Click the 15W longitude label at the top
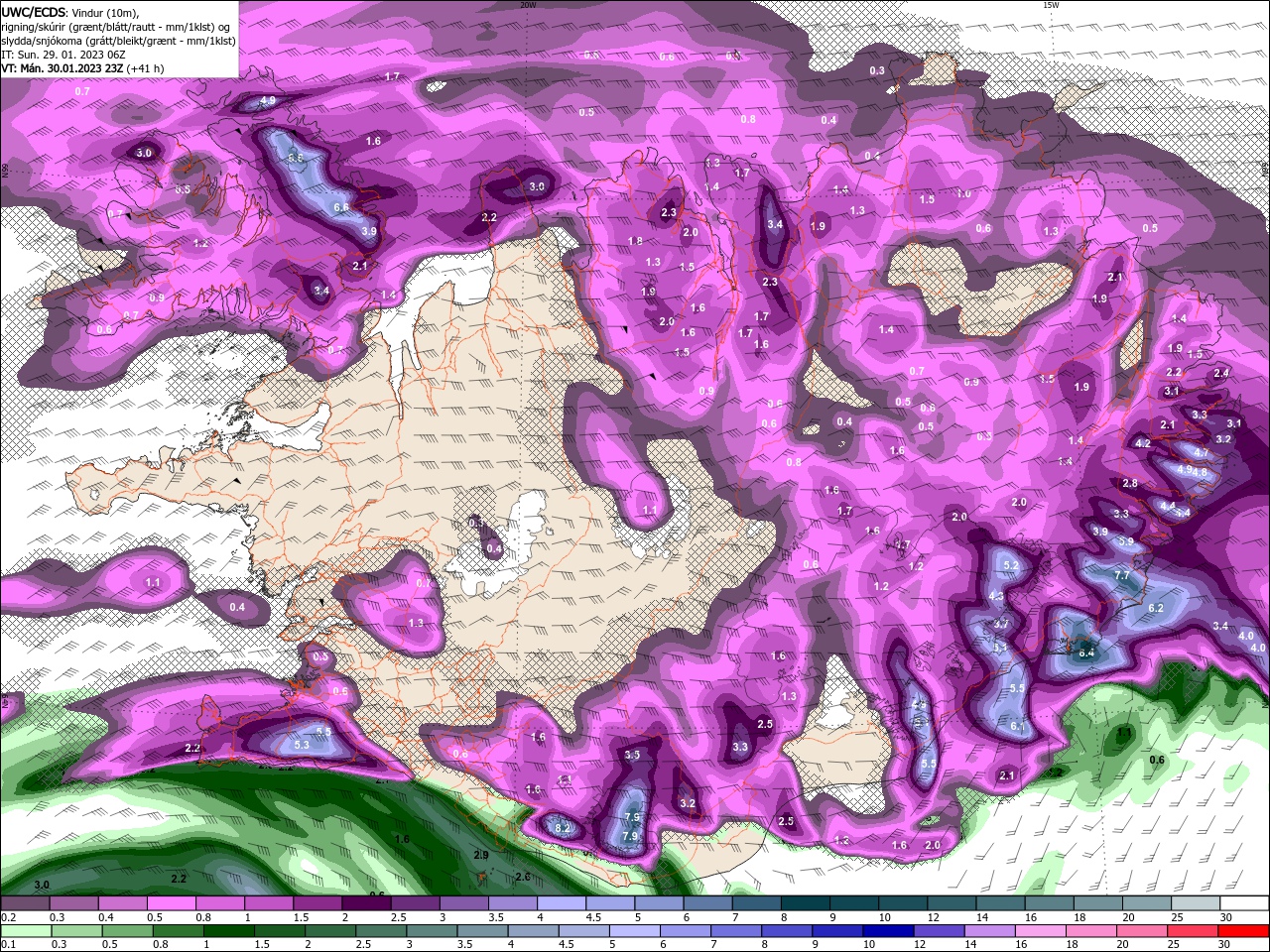The image size is (1270, 952). pyautogui.click(x=1052, y=5)
